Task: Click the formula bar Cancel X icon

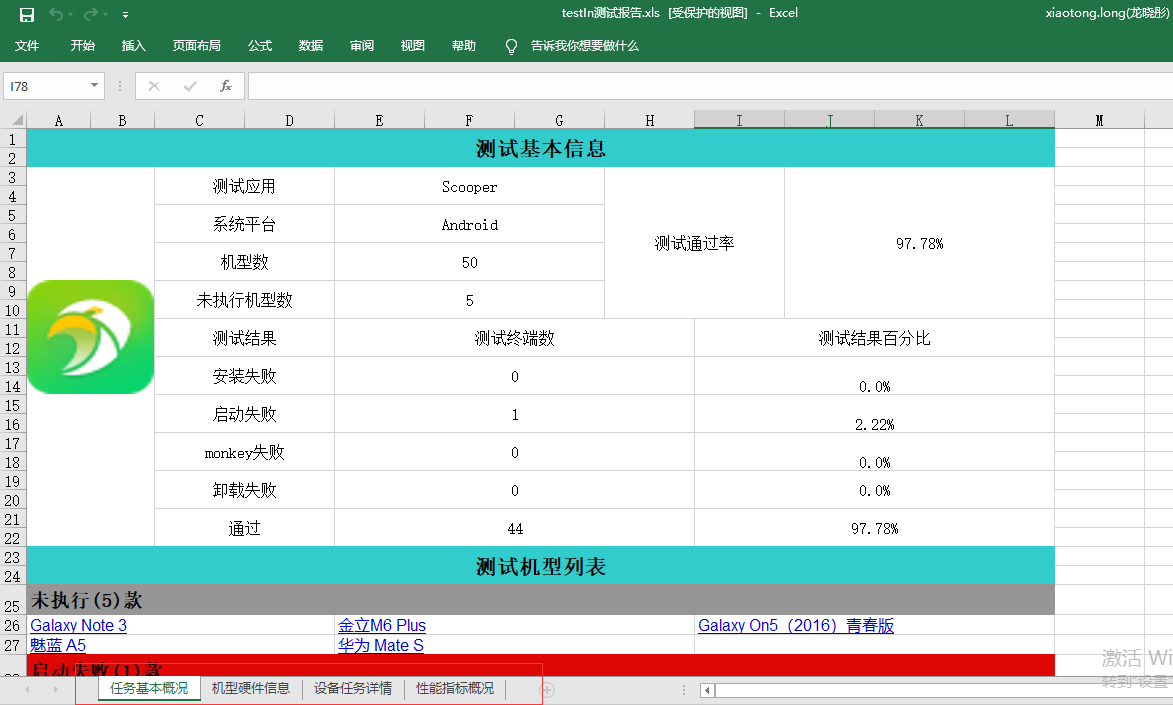Action: point(153,86)
